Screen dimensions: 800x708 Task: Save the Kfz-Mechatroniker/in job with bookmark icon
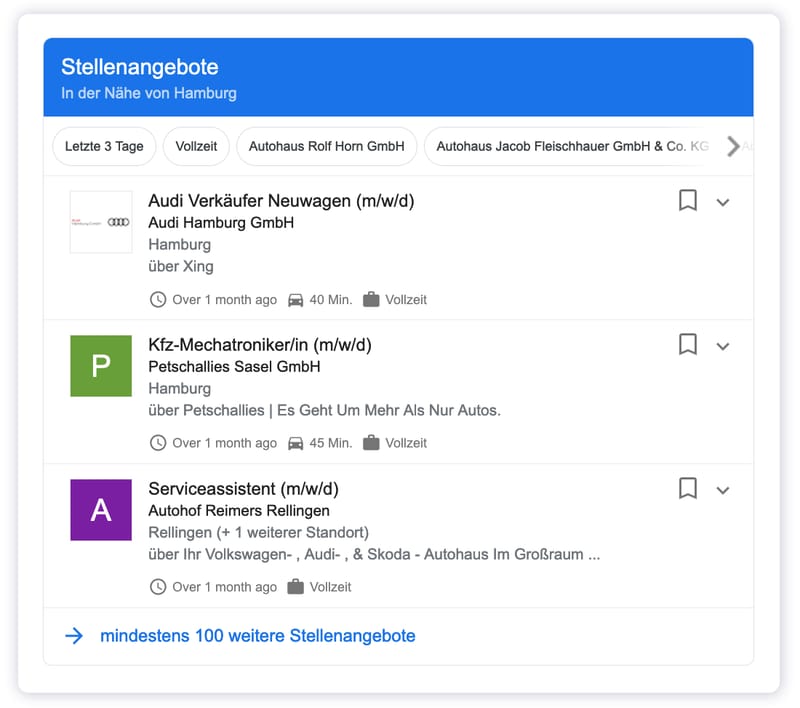point(687,344)
